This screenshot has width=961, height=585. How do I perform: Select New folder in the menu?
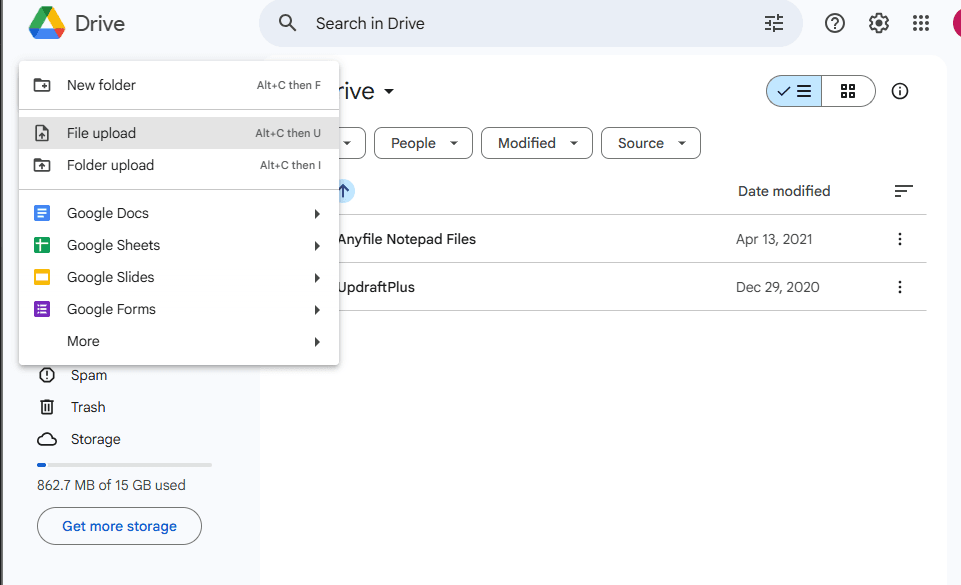click(x=101, y=85)
